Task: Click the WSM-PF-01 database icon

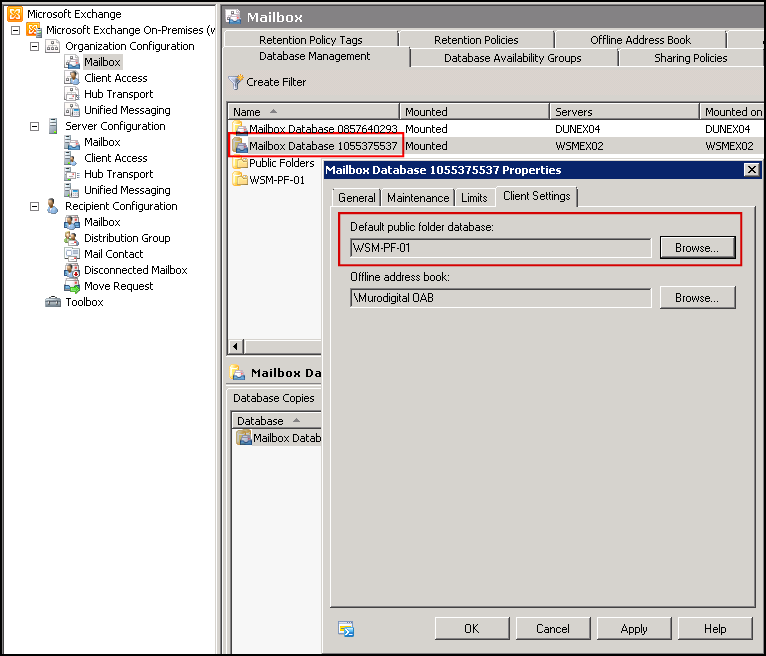Action: [x=240, y=180]
